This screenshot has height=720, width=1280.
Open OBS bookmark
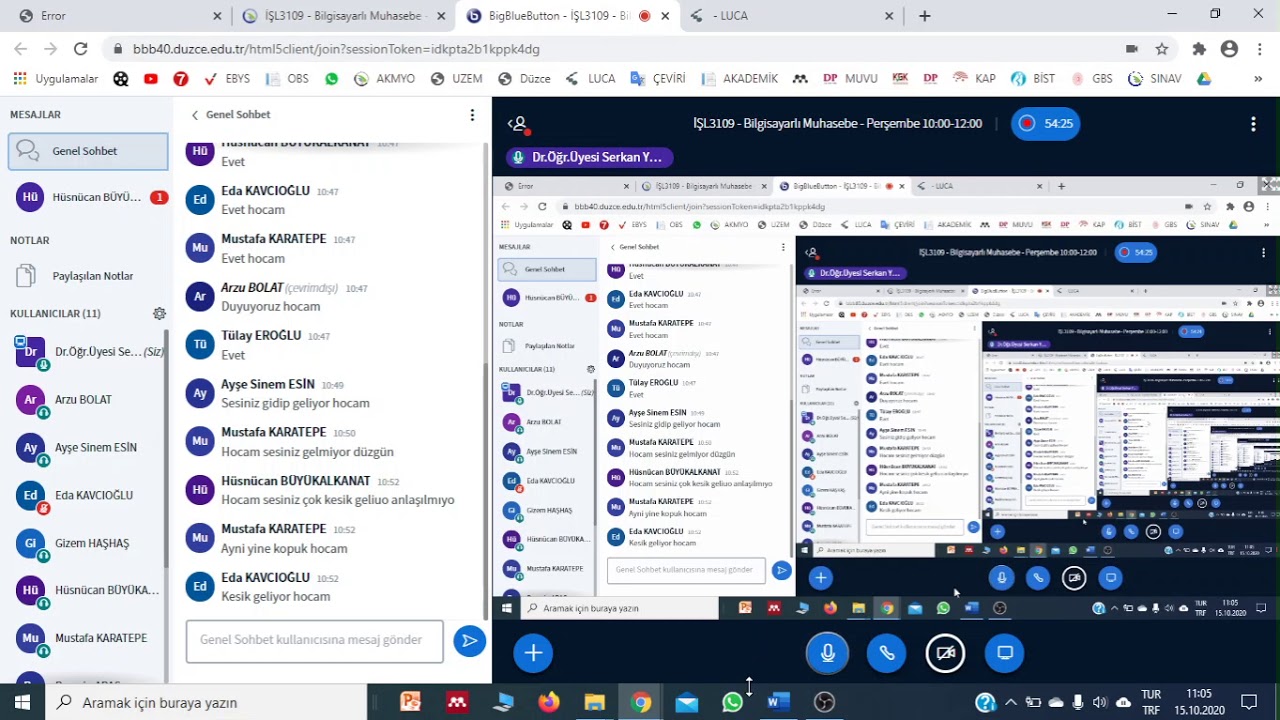coord(287,79)
